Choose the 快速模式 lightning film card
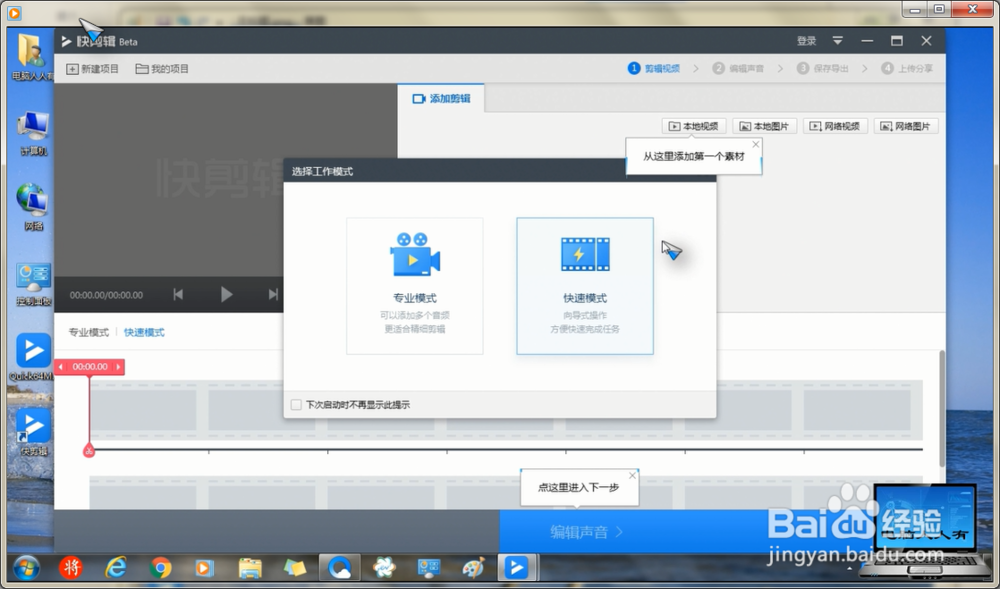The height and width of the screenshot is (589, 1000). point(585,286)
